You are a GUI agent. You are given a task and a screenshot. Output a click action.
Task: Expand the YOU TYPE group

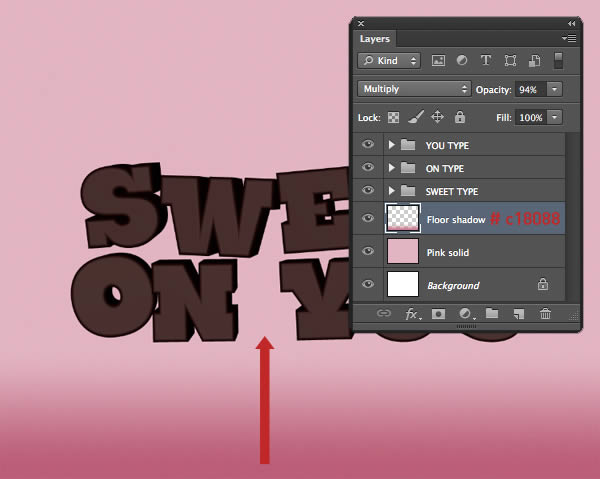point(391,145)
